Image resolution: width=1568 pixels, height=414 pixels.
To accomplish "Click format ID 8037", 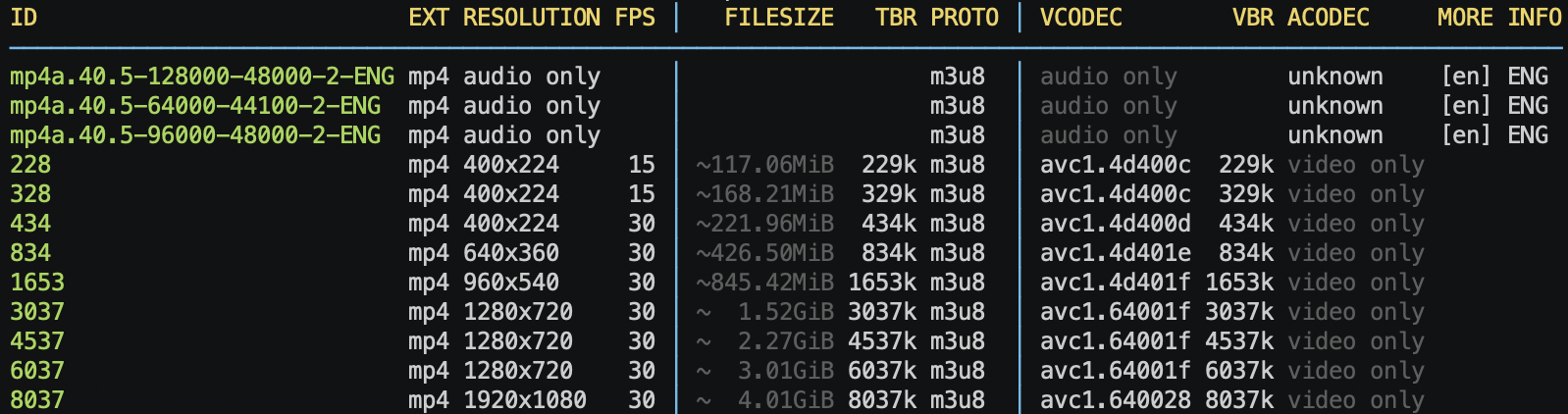I will click(37, 400).
